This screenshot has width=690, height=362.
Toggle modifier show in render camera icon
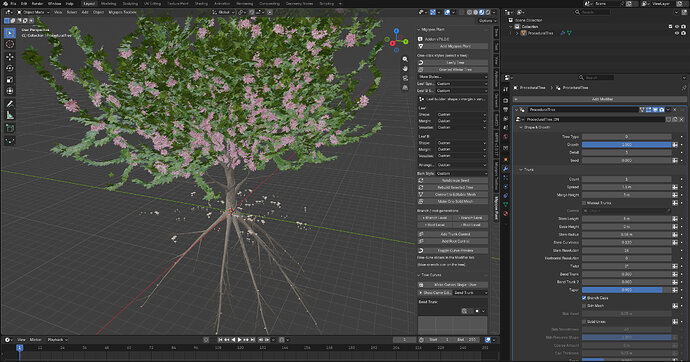661,110
